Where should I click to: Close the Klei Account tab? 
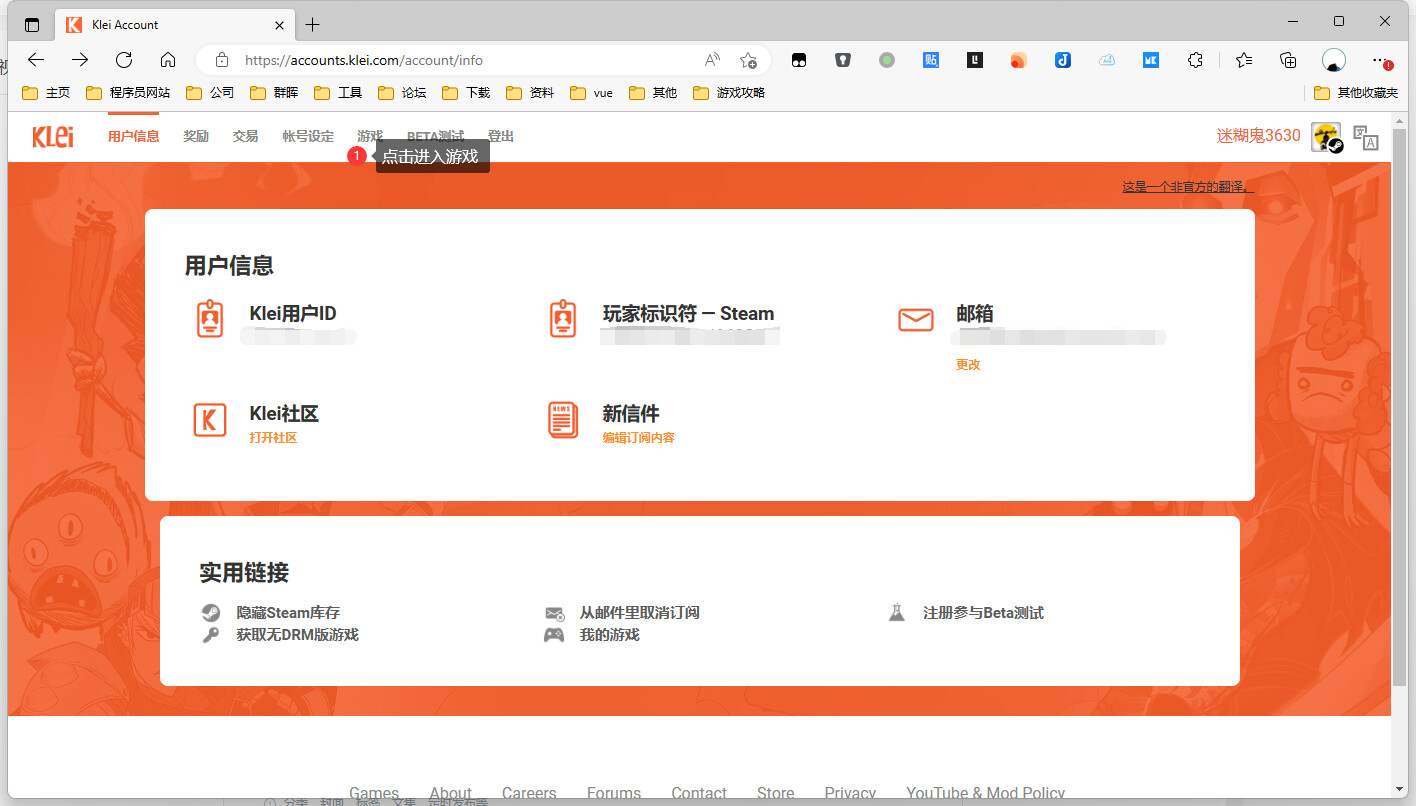point(280,24)
